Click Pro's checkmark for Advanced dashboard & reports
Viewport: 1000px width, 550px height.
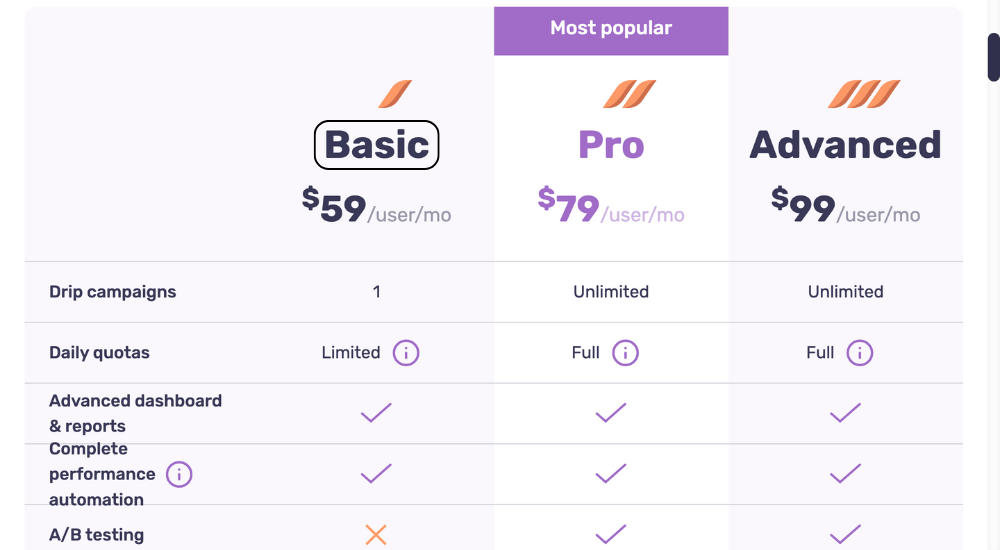pyautogui.click(x=611, y=413)
